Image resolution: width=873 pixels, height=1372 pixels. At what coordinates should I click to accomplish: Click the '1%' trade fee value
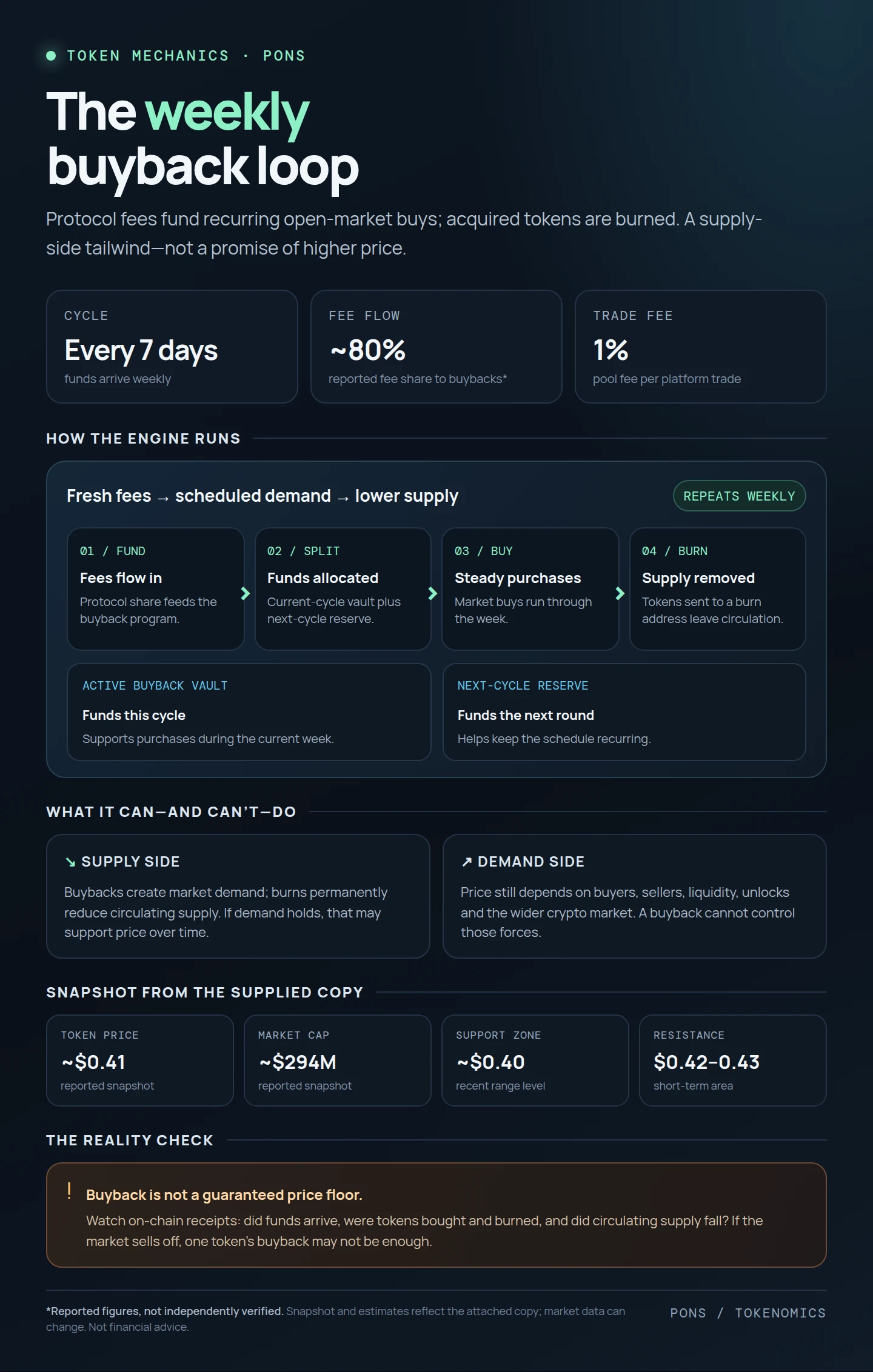[610, 350]
